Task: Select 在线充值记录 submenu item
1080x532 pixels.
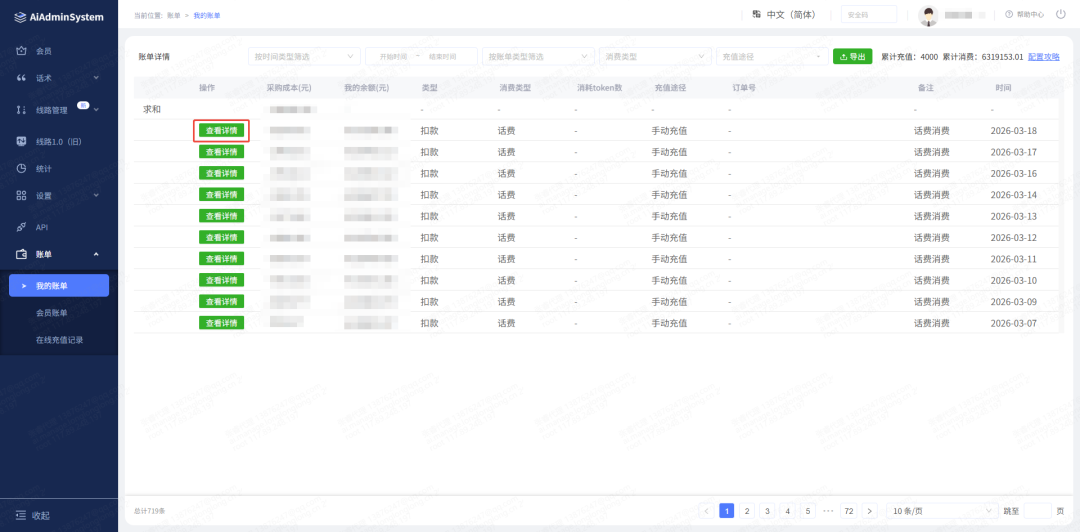Action: [60, 340]
